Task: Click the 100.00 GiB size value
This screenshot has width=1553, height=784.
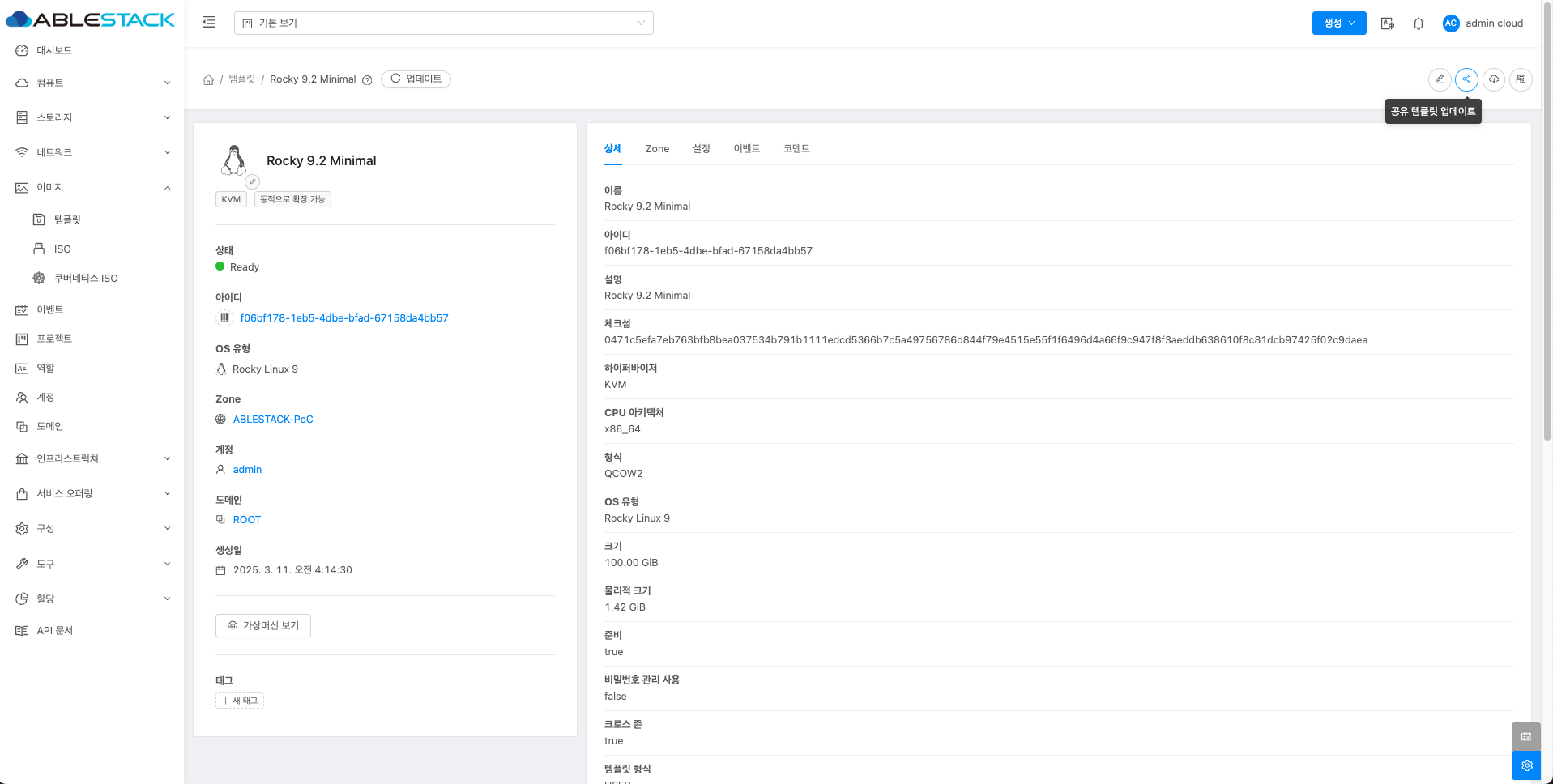Action: click(631, 563)
